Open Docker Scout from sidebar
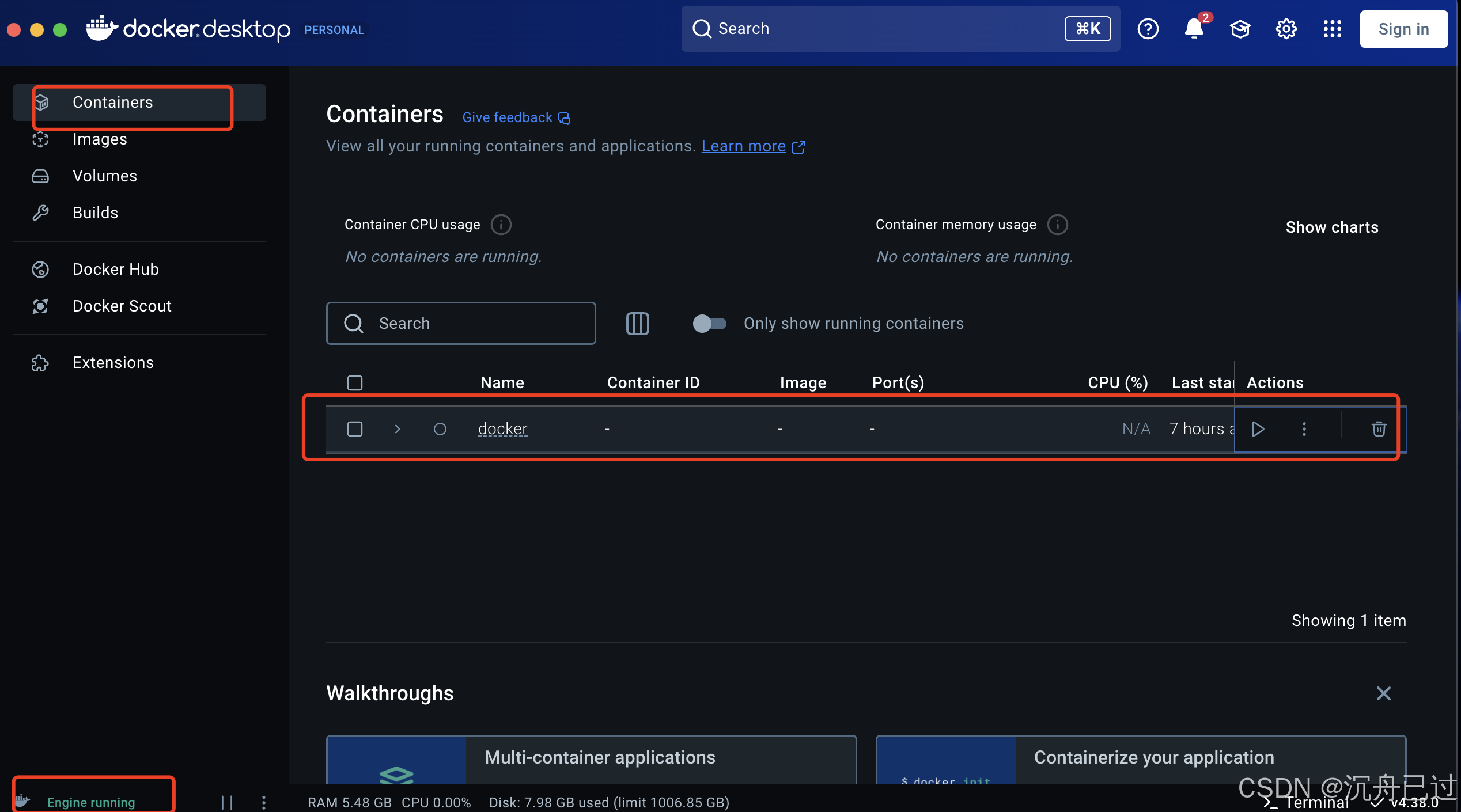The image size is (1461, 812). 139,306
